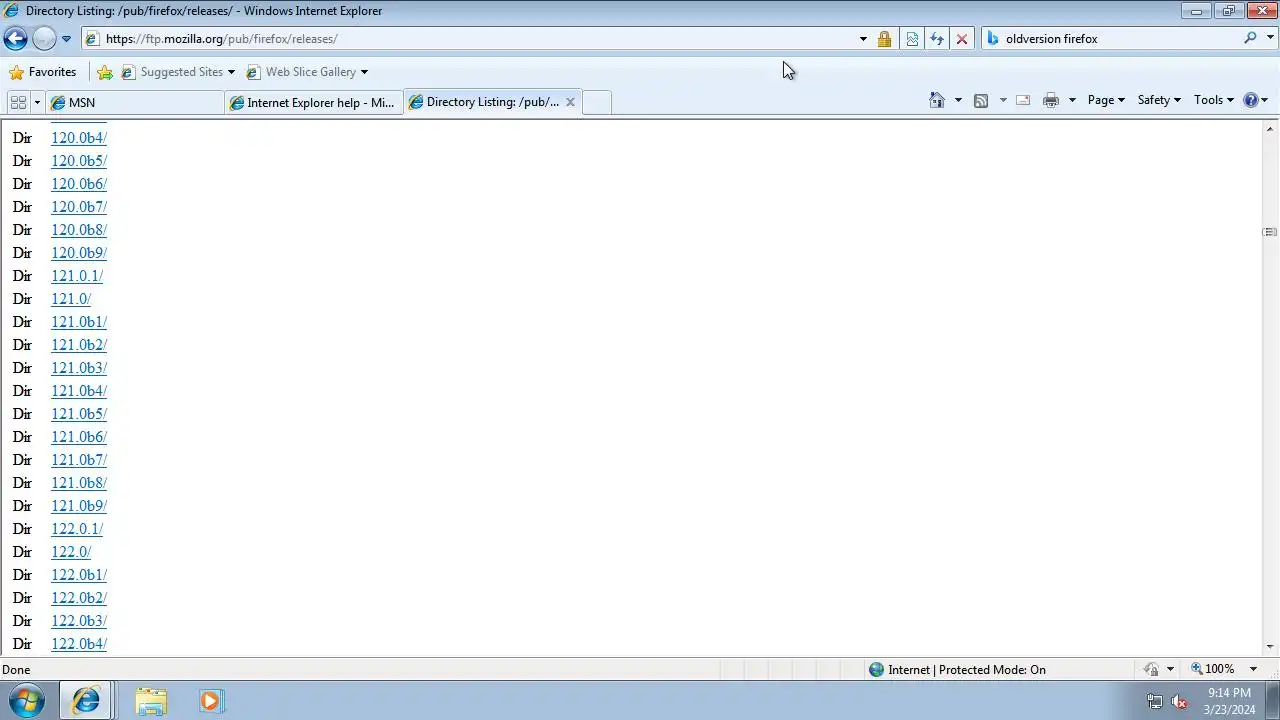Open the Help question mark menu
This screenshot has width=1280, height=720.
[x=1255, y=100]
